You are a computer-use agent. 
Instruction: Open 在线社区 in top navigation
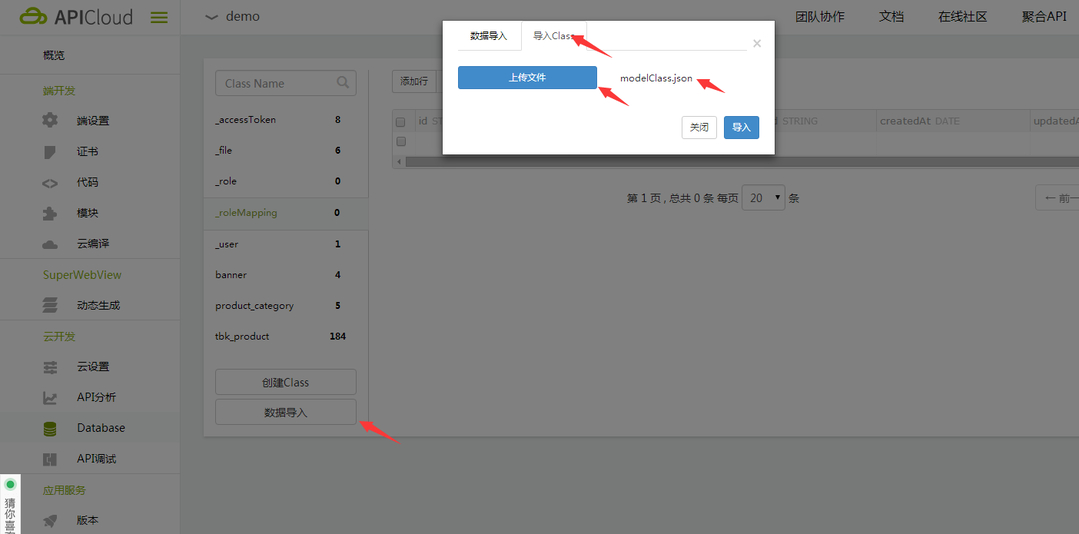(x=963, y=17)
